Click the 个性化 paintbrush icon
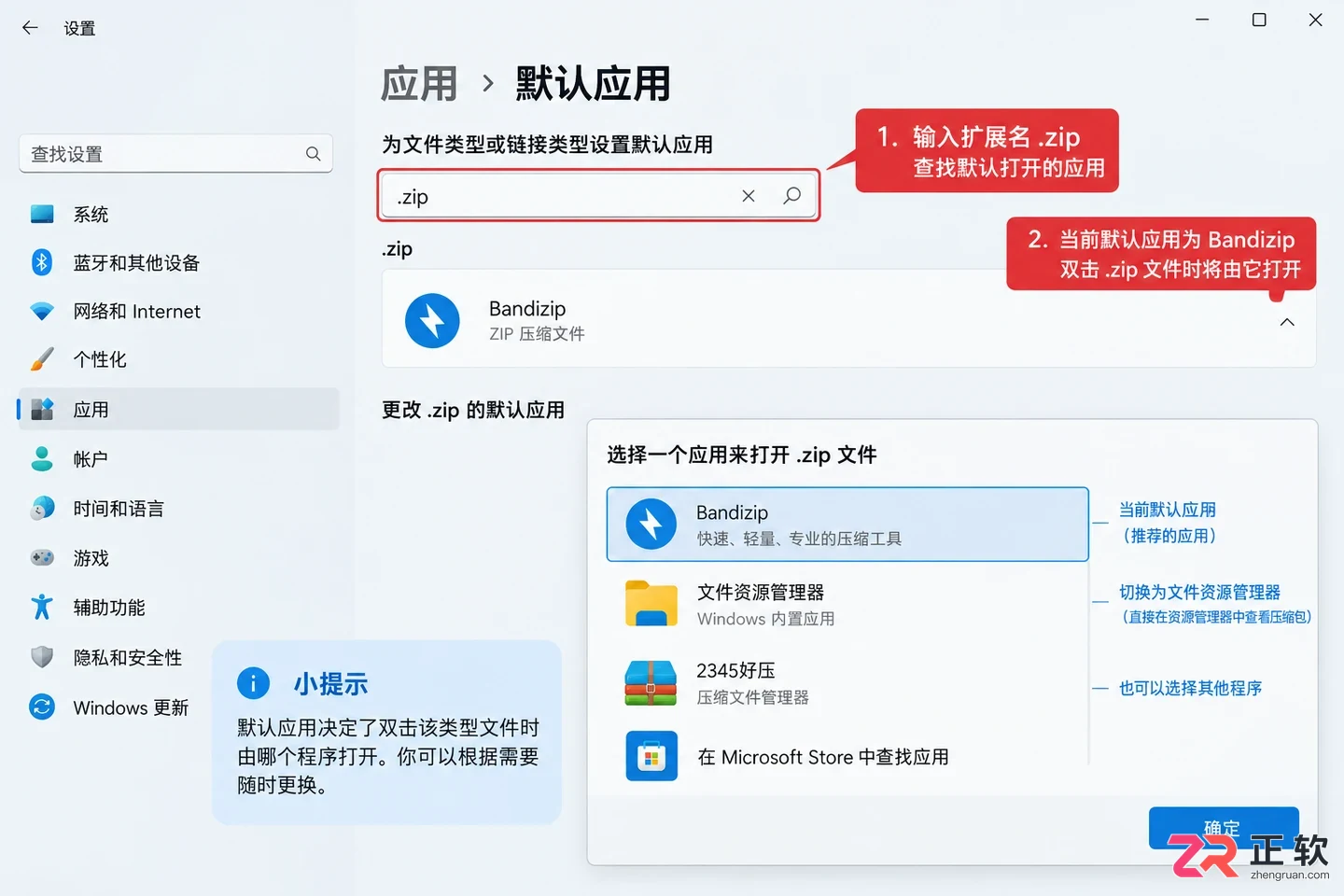This screenshot has height=896, width=1344. click(42, 359)
